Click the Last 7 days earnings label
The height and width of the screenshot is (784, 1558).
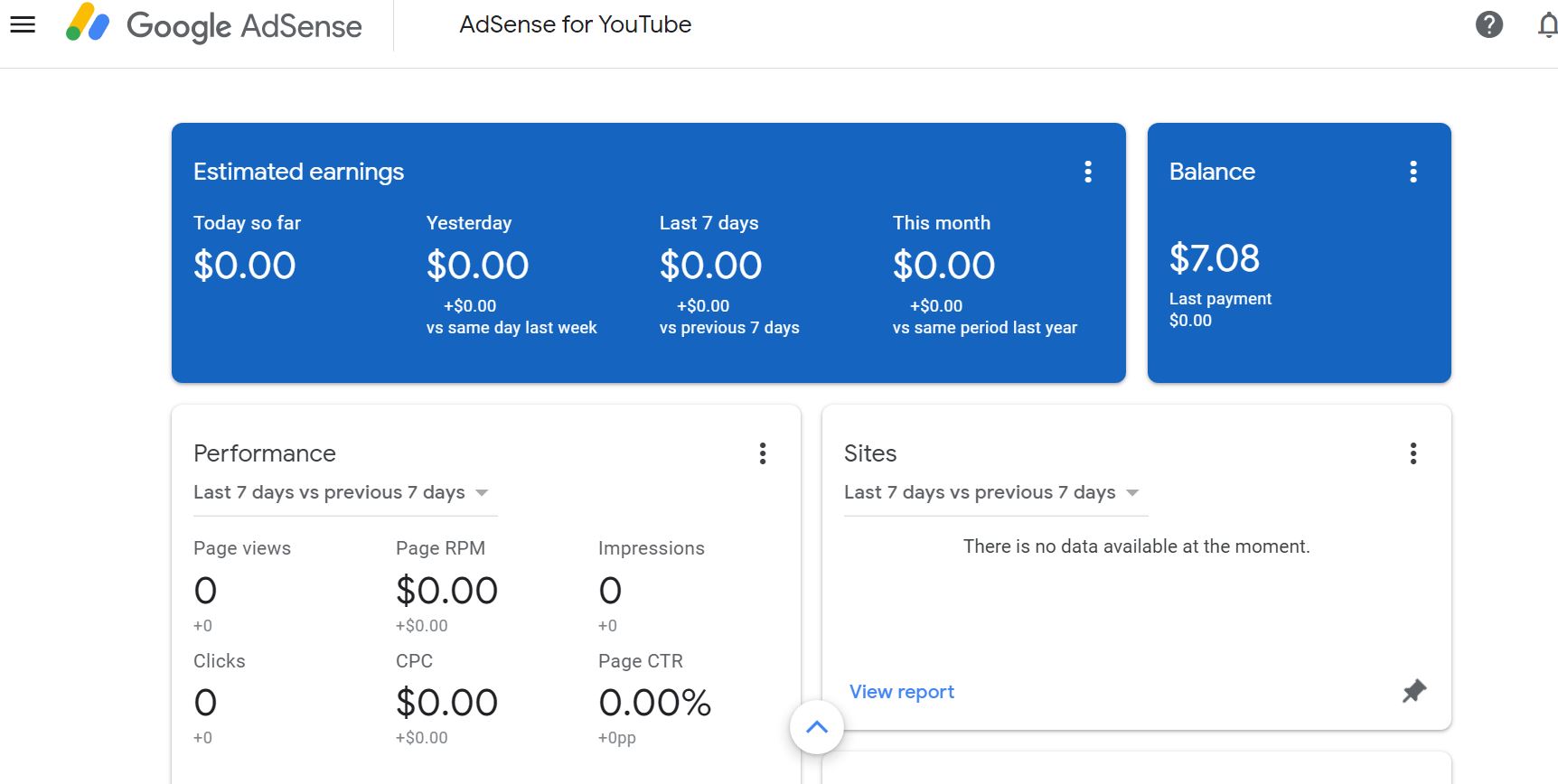tap(709, 223)
